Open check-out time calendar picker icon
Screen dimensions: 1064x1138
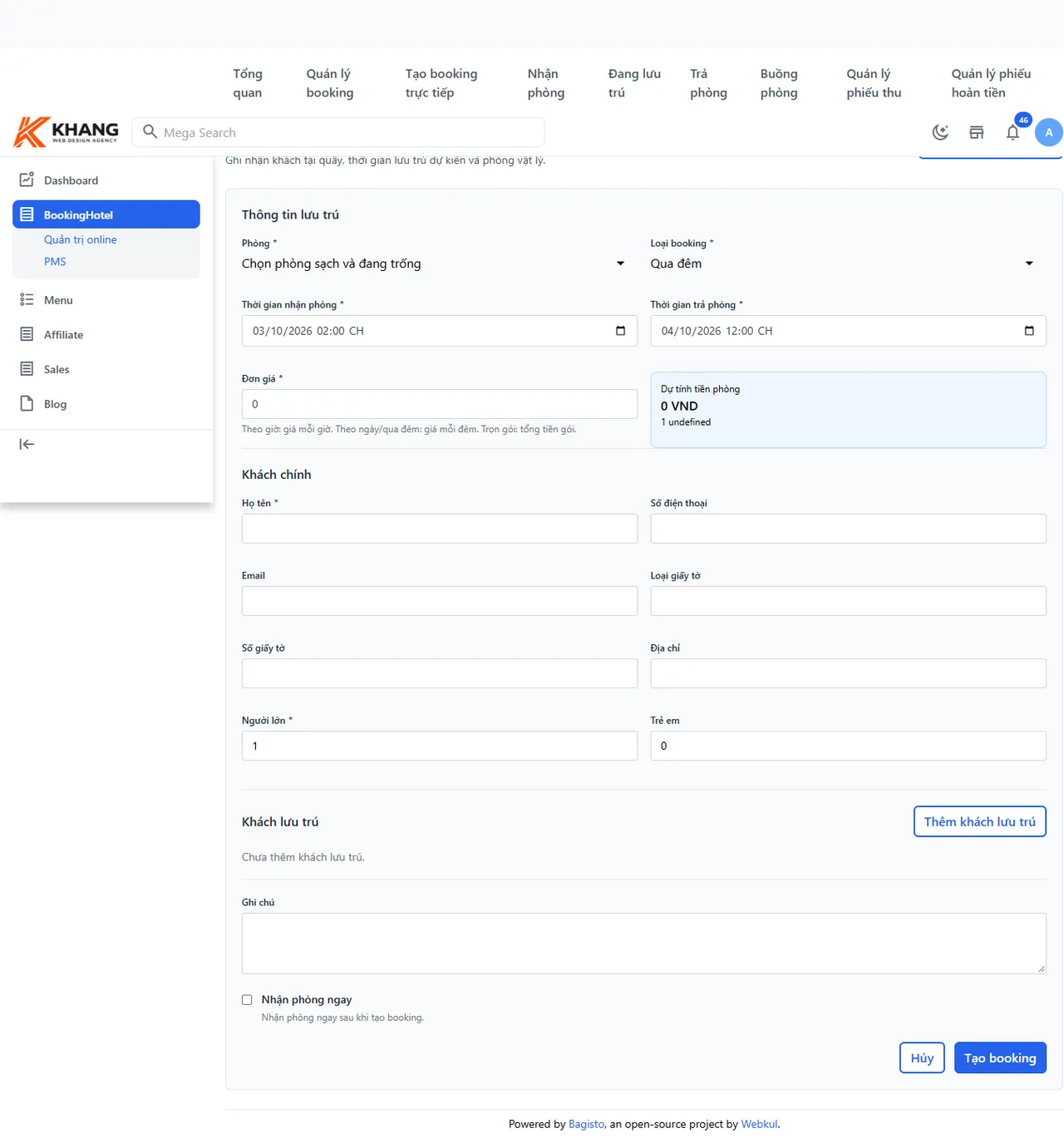pyautogui.click(x=1029, y=331)
